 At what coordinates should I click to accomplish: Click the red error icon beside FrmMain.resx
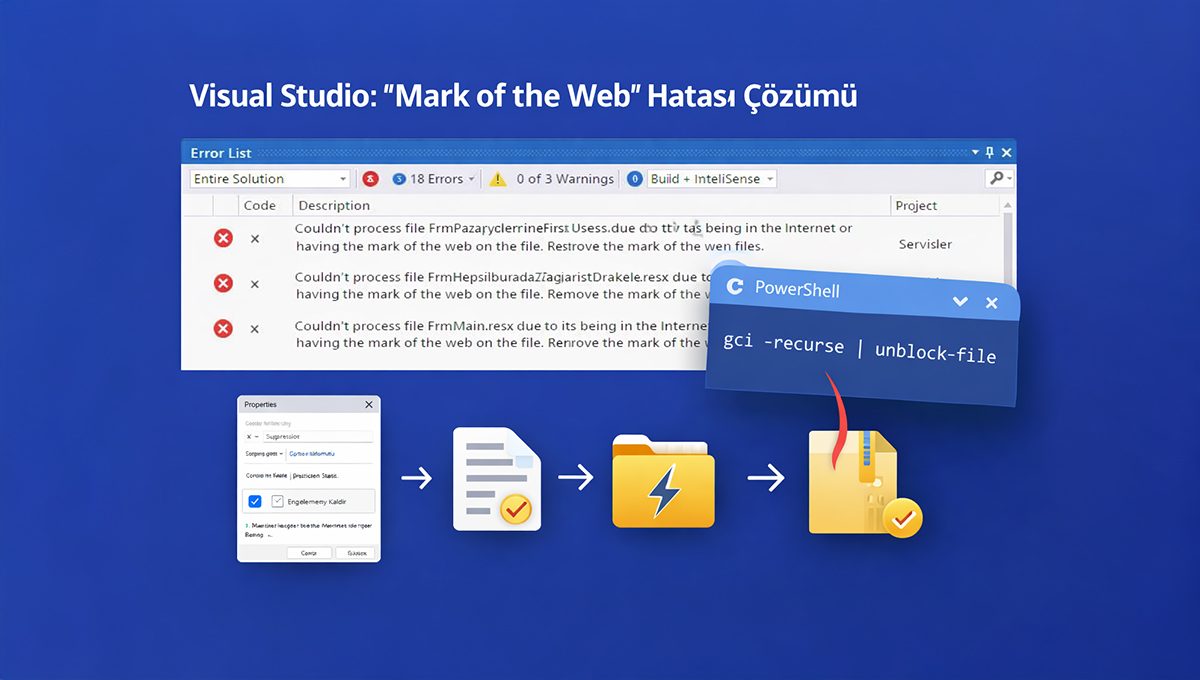point(222,330)
